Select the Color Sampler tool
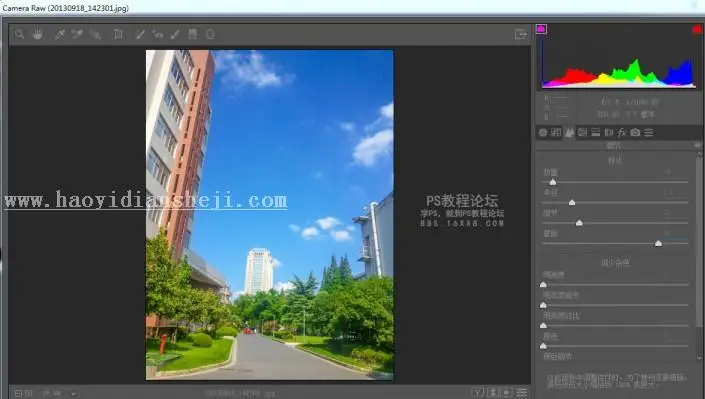 pos(77,34)
